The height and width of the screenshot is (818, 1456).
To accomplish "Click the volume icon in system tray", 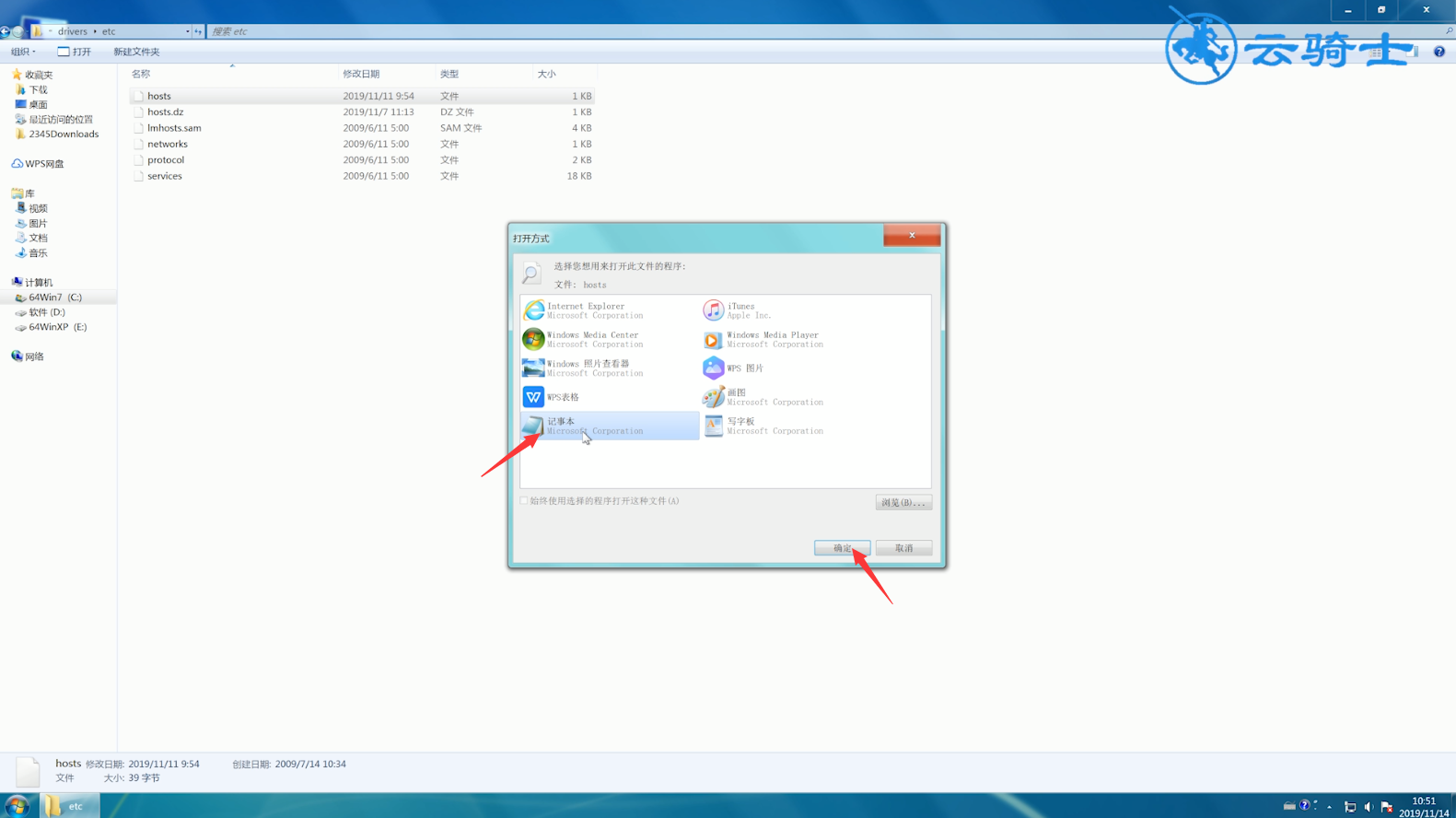I will [x=1369, y=807].
